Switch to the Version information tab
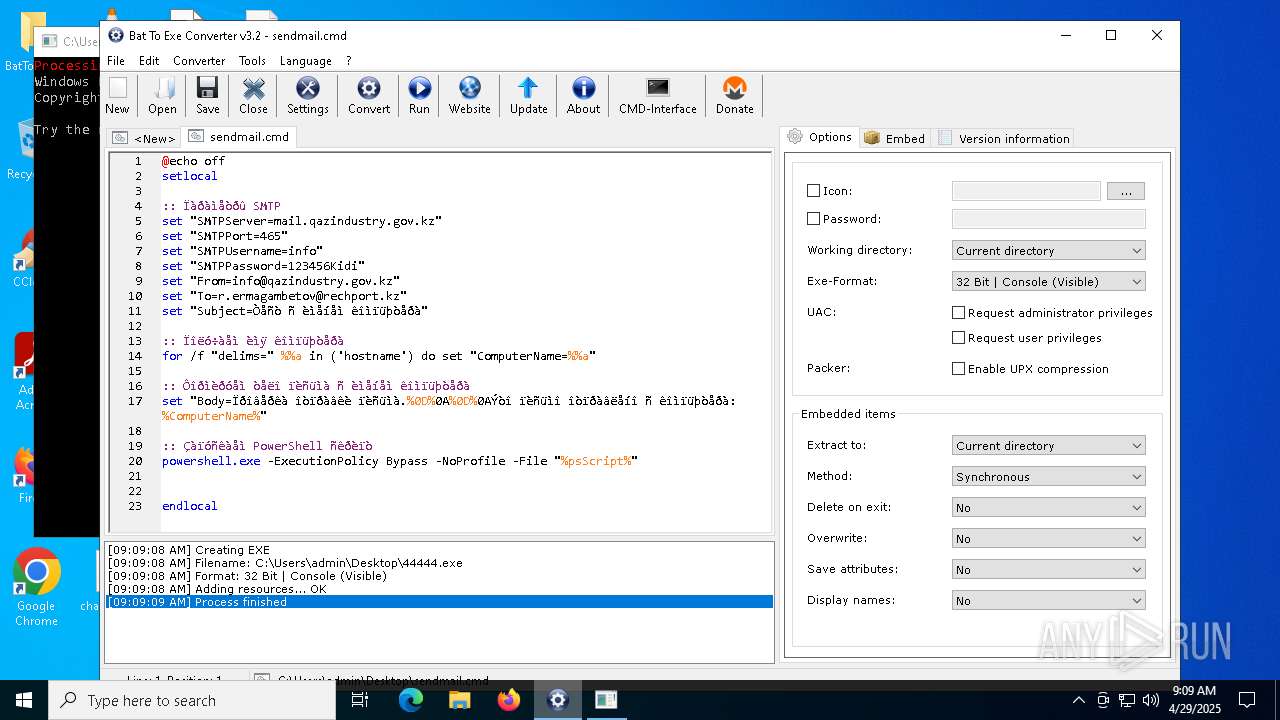The image size is (1280, 720). click(x=1003, y=138)
